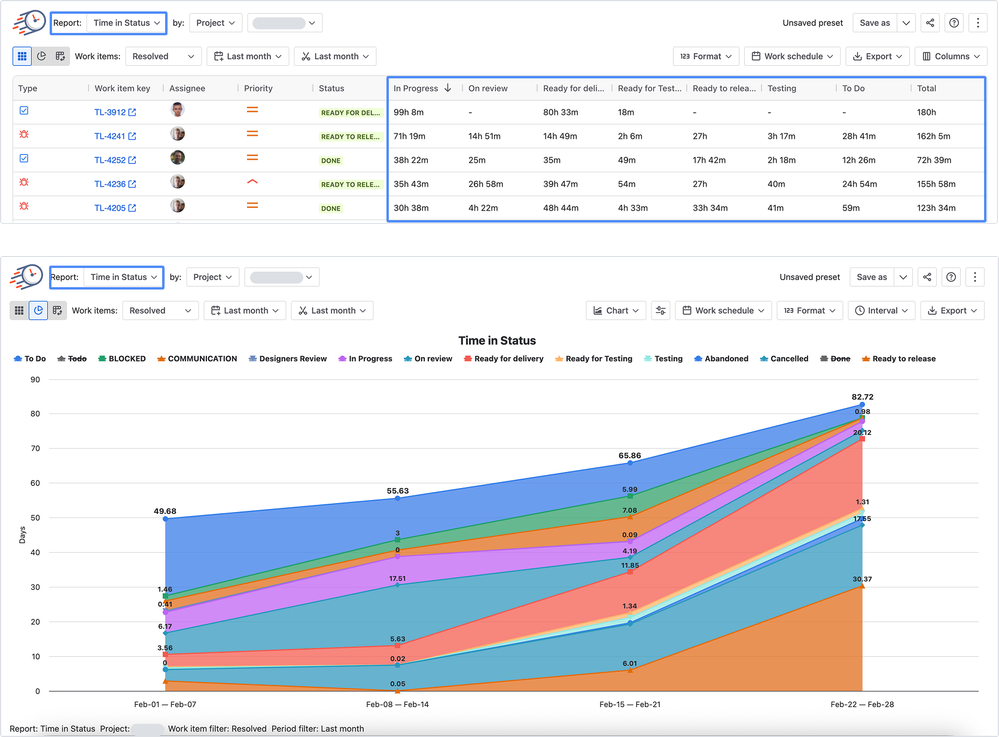This screenshot has height=737, width=999.
Task: Open help icon in bottom report
Action: (x=951, y=277)
